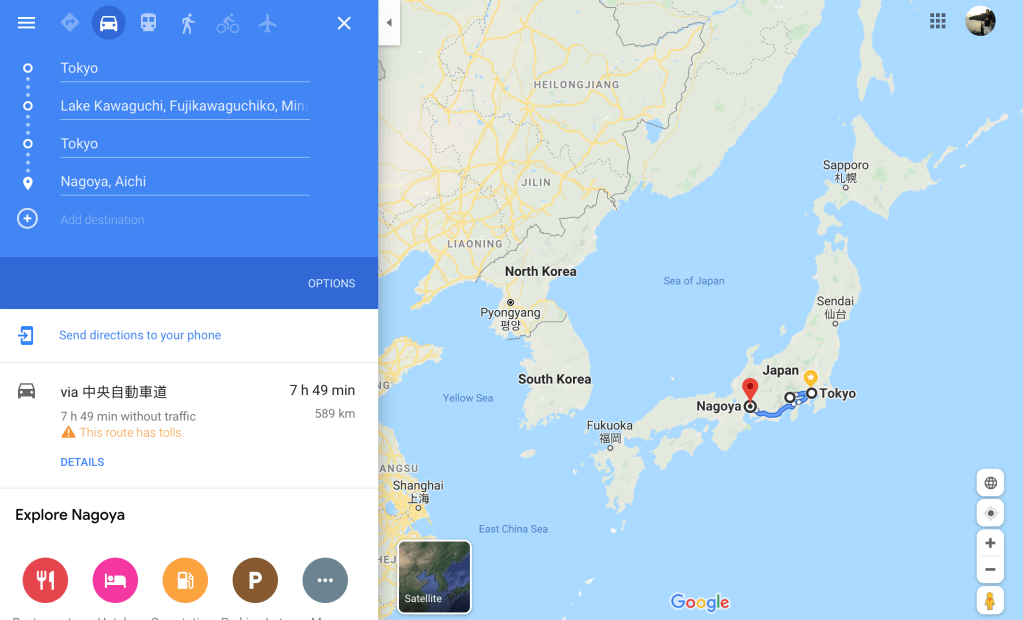Toggle Satellite map view thumbnail

click(435, 577)
